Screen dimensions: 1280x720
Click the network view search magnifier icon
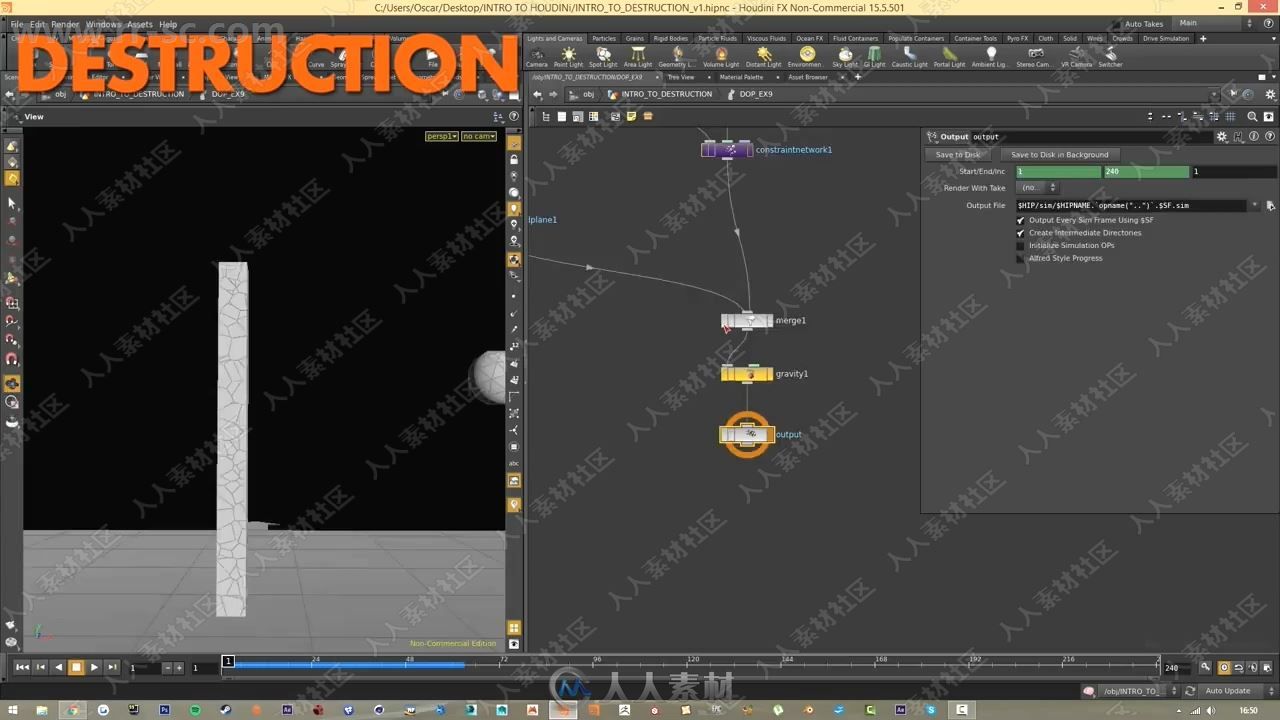pyautogui.click(x=1252, y=116)
